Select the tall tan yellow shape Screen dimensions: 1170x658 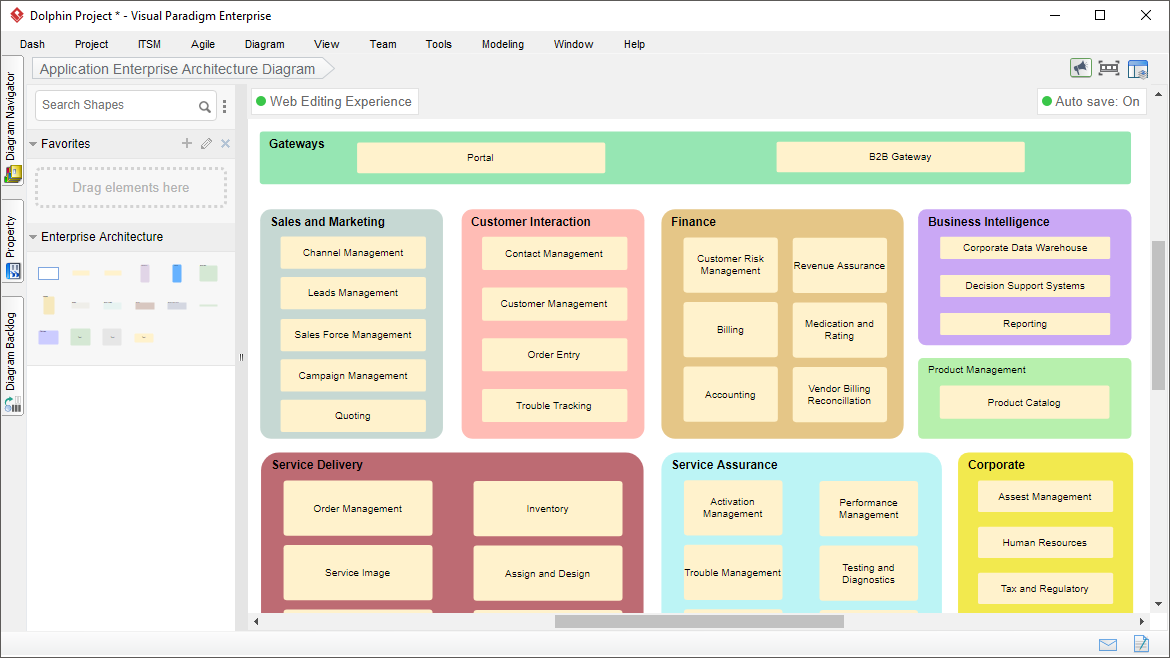(49, 305)
